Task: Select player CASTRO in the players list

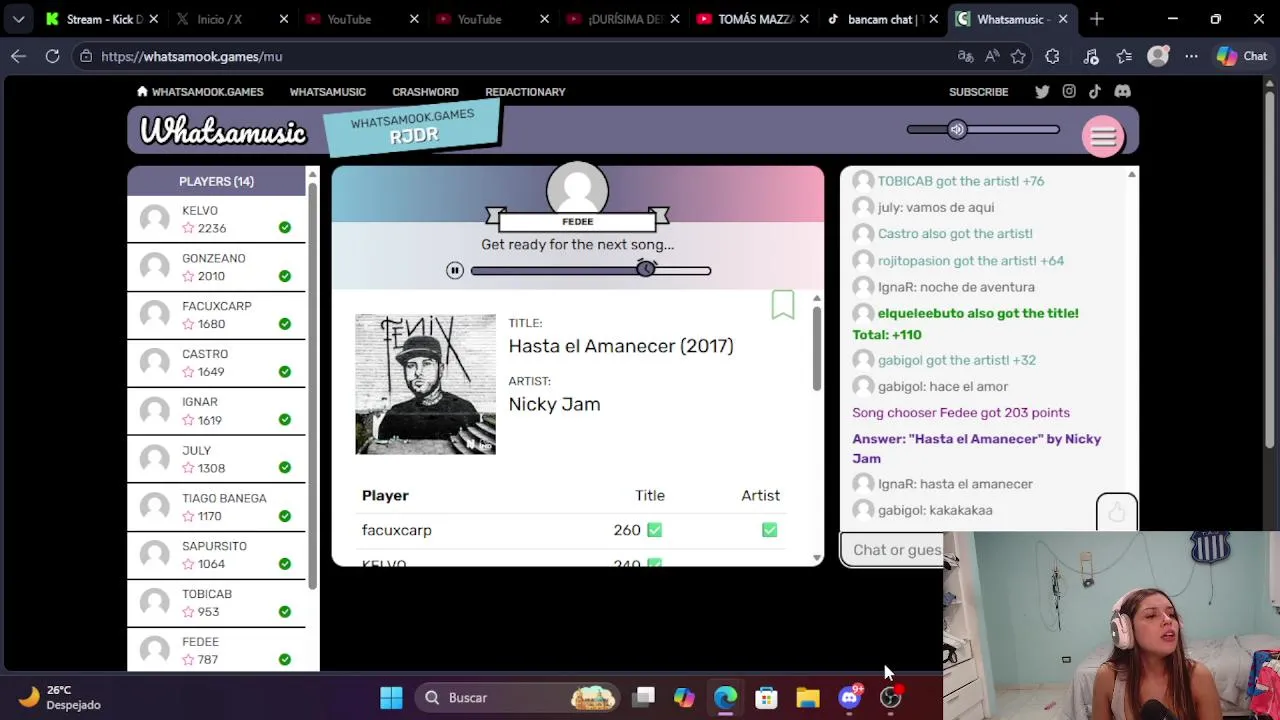Action: 216,363
